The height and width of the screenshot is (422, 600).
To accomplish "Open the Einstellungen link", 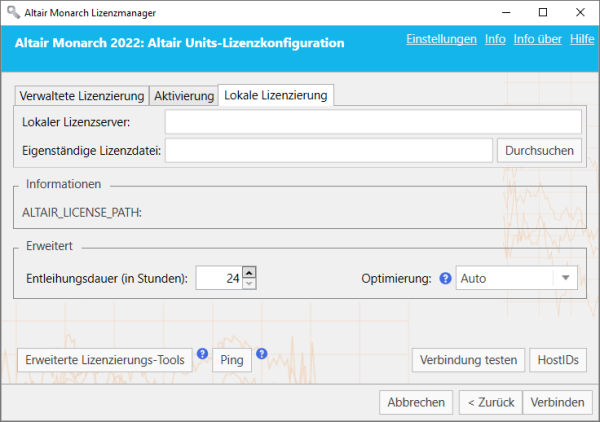I will click(x=441, y=39).
